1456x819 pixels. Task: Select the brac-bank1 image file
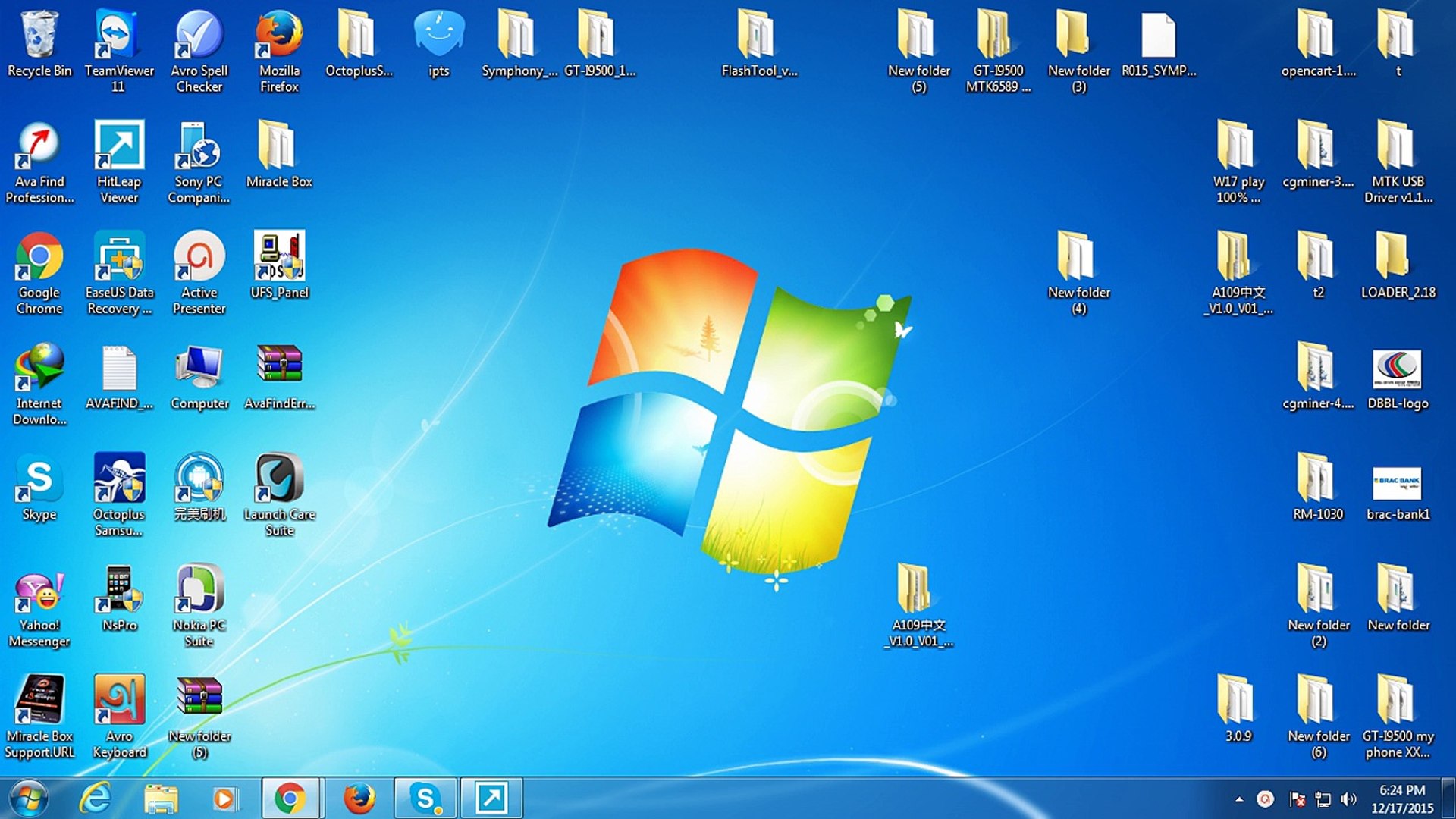tap(1397, 484)
